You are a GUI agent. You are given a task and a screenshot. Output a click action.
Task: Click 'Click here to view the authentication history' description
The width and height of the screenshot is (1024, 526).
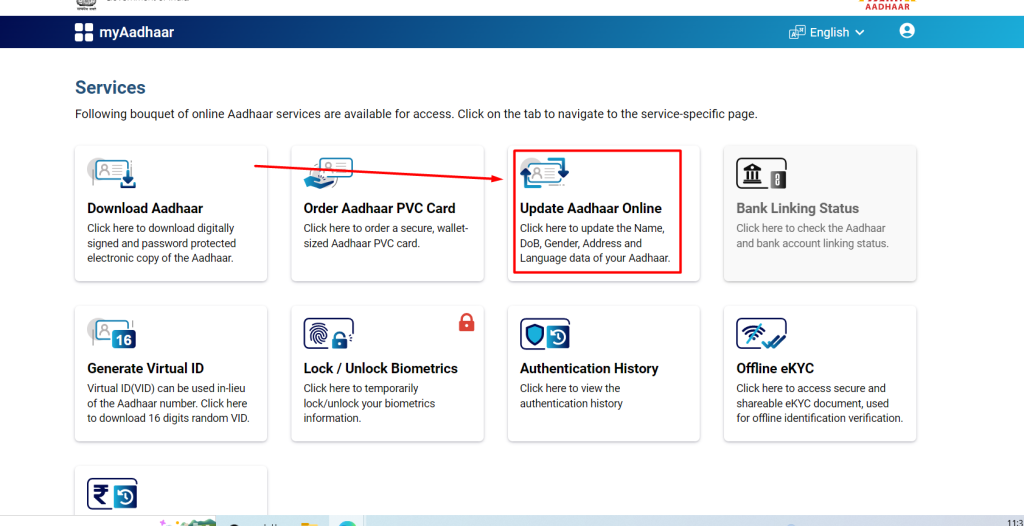tap(571, 396)
